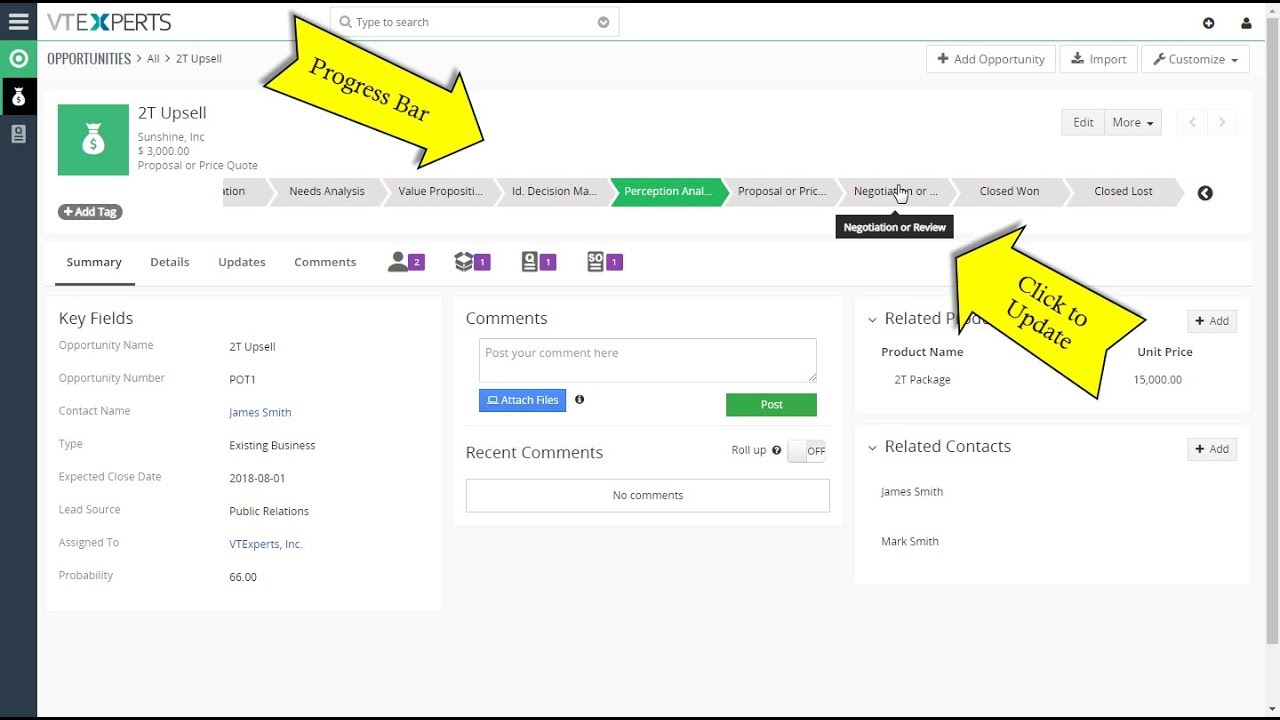Click James Smith in Related Contacts
This screenshot has height=720, width=1280.
point(912,492)
